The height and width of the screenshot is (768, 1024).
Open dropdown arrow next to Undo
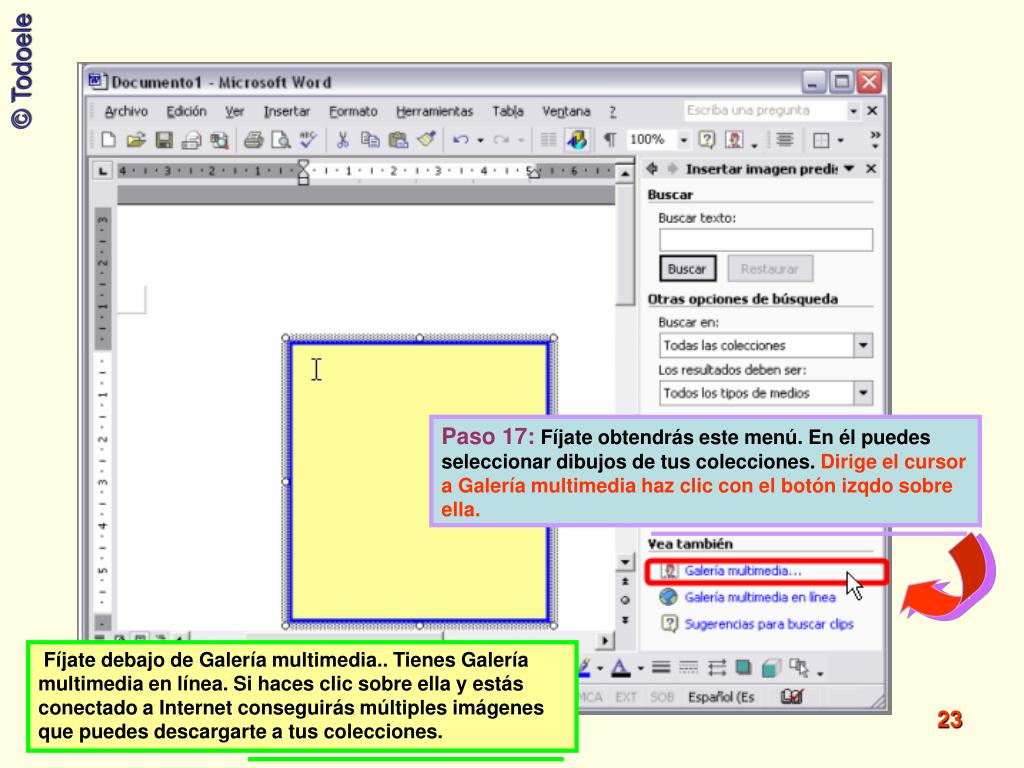480,140
